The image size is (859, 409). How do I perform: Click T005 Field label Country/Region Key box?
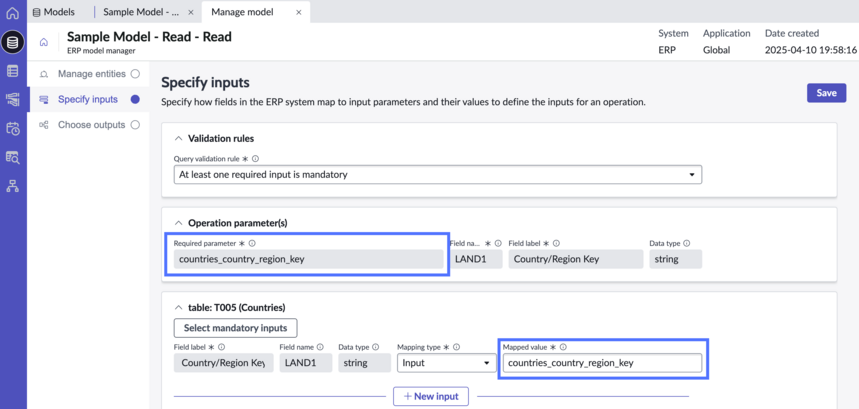[x=224, y=362]
